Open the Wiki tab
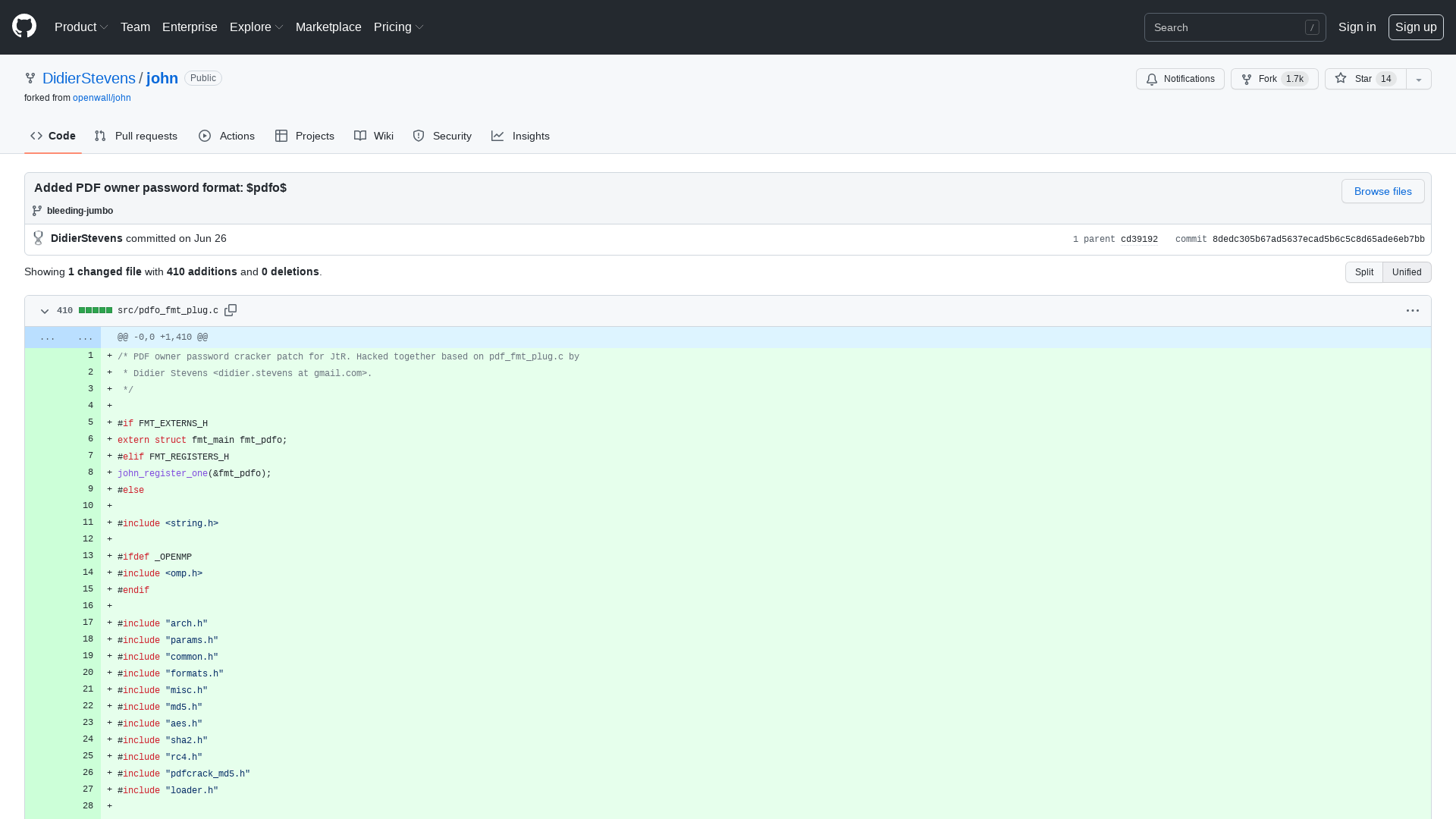This screenshot has height=819, width=1456. click(374, 136)
